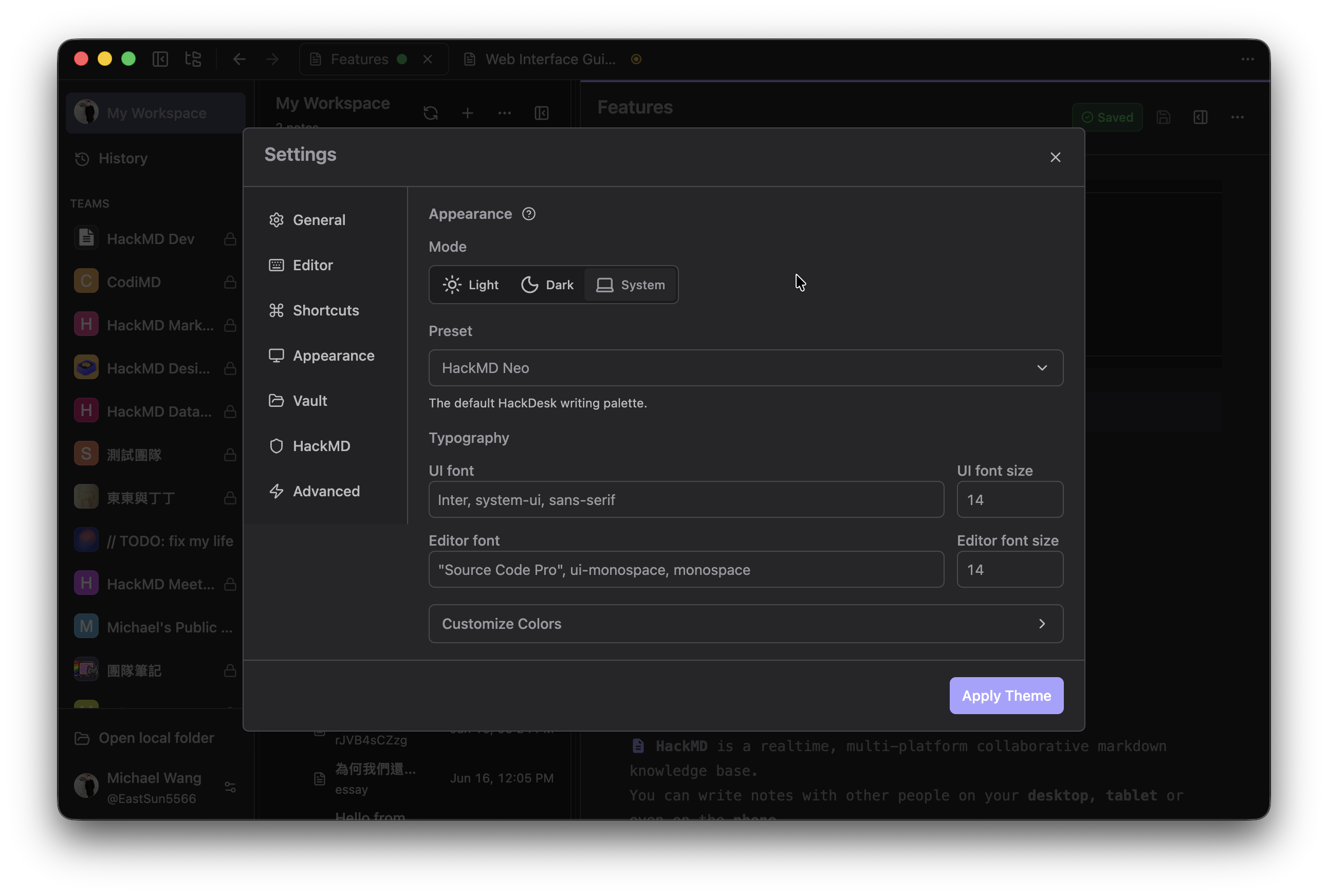Open // TODO: fix my life team

point(154,541)
